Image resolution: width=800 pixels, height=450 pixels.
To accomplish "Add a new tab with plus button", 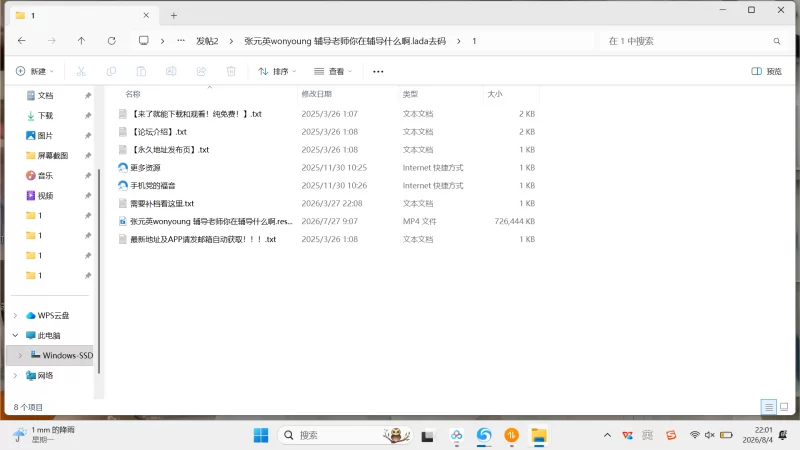I will [x=173, y=16].
